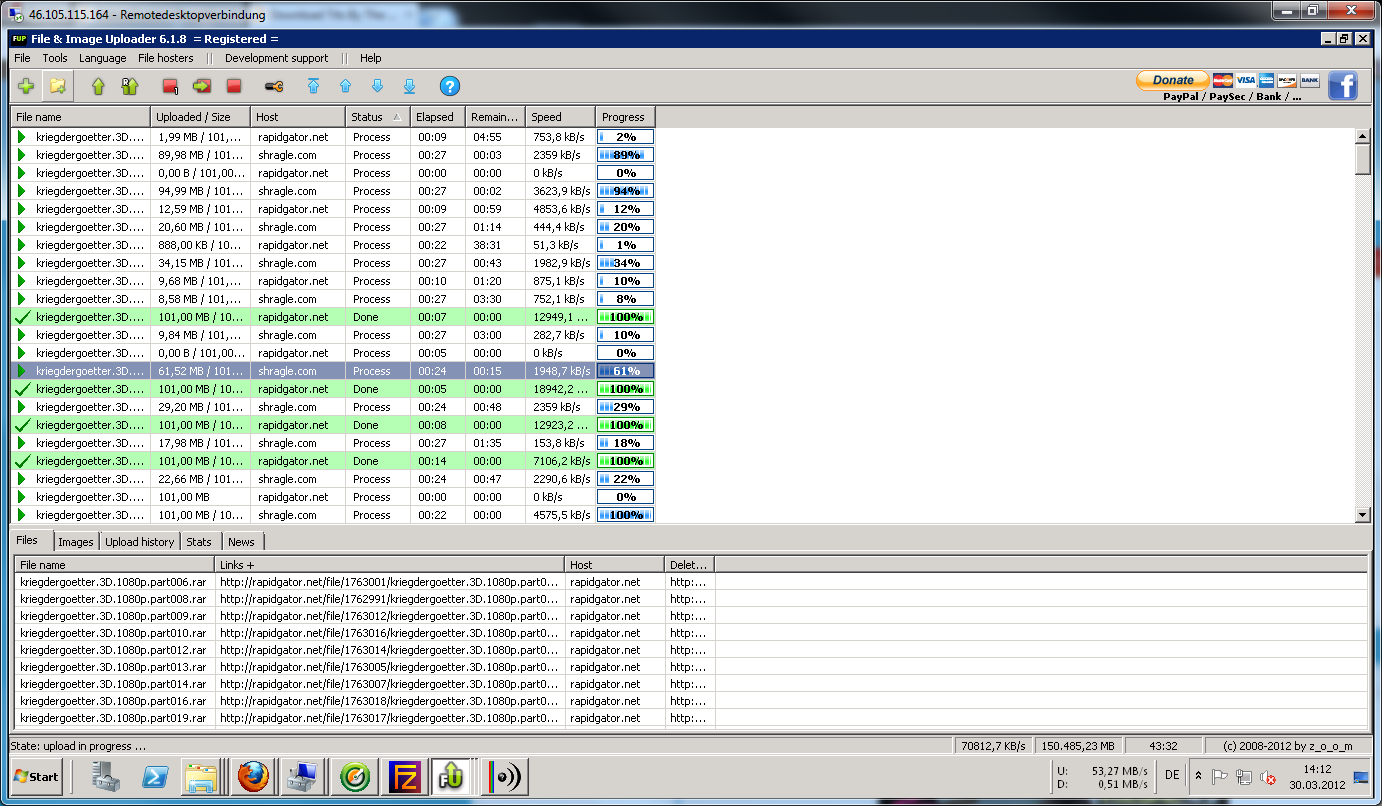Click the blue Move to bottom arrow
Viewport: 1382px width, 806px height.
point(409,86)
